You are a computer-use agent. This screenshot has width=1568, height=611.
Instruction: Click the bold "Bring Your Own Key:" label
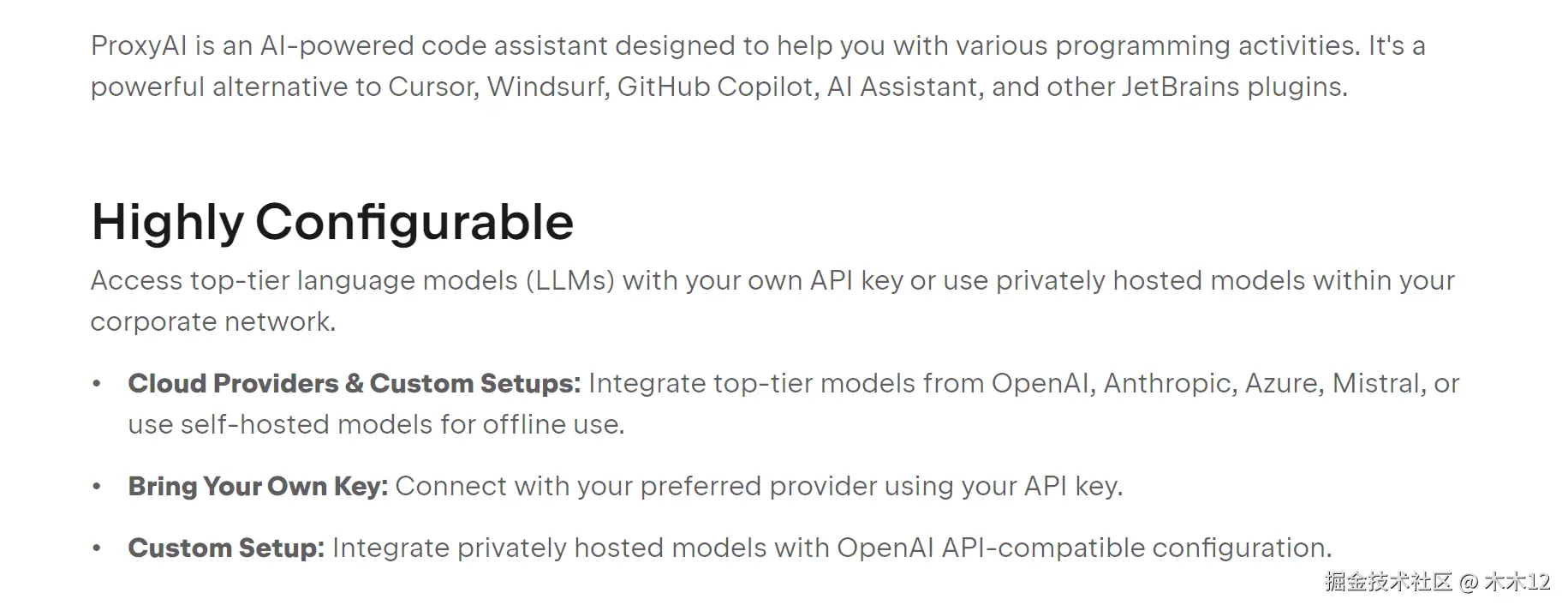pos(258,486)
